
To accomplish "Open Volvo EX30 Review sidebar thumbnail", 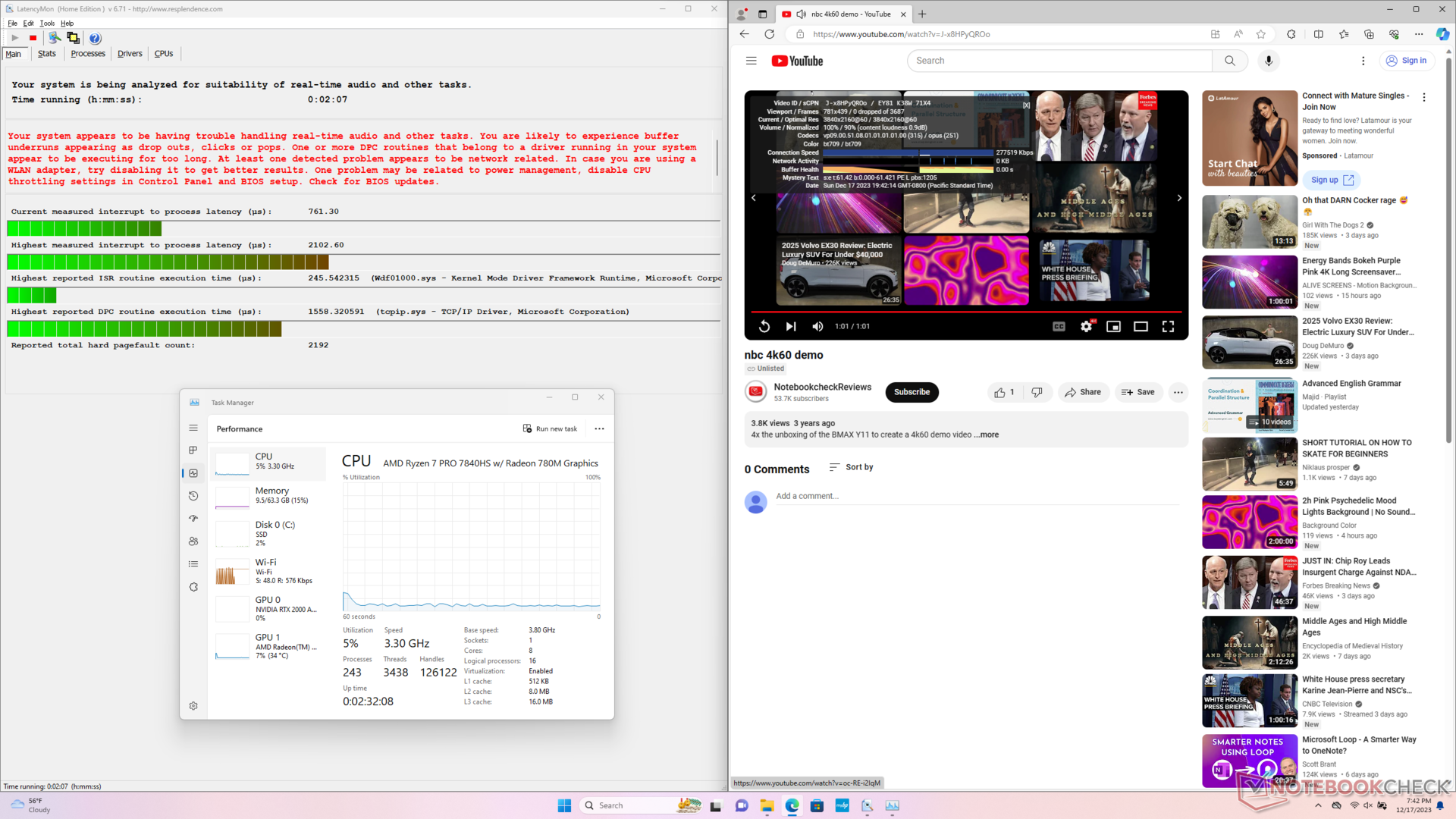I will [x=1250, y=342].
